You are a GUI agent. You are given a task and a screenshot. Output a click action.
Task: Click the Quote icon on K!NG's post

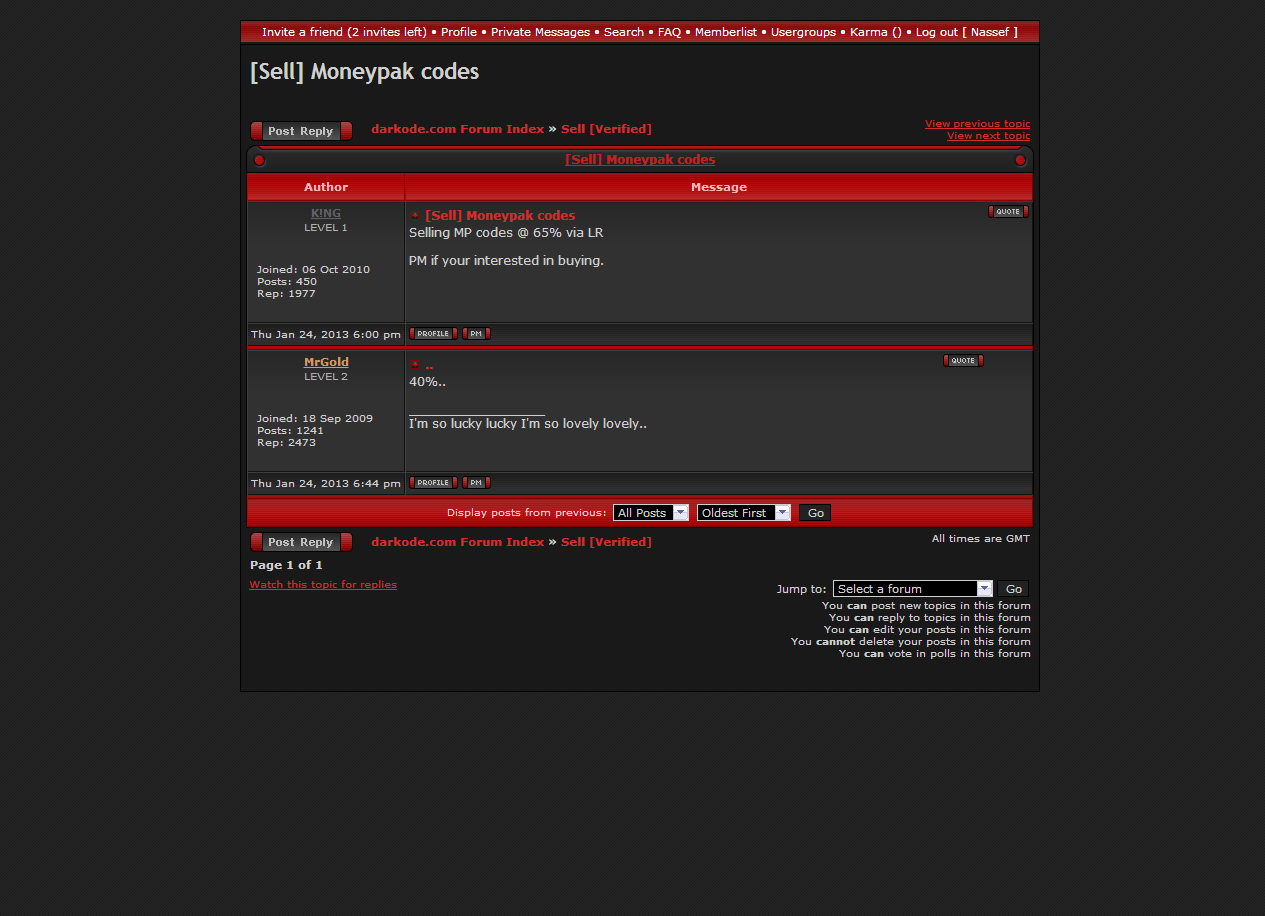click(1008, 211)
